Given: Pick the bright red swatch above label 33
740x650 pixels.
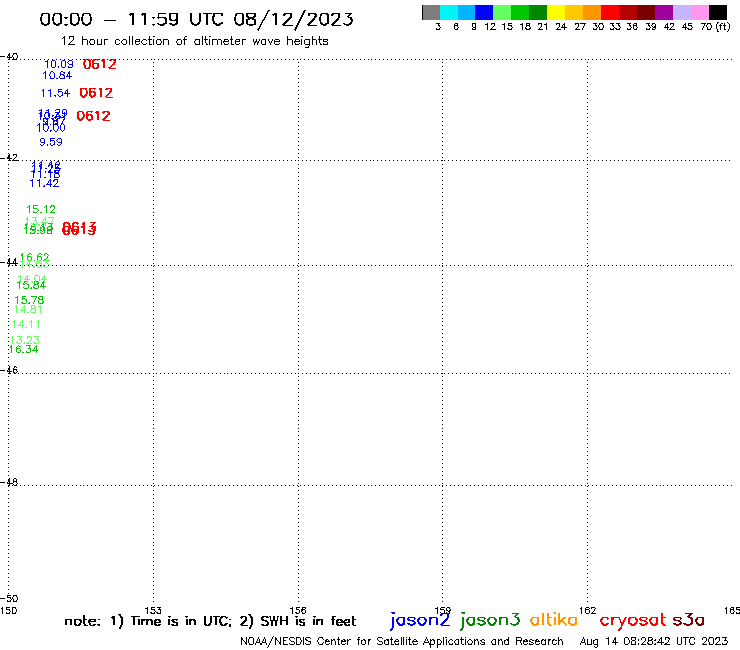Looking at the screenshot, I should click(610, 12).
